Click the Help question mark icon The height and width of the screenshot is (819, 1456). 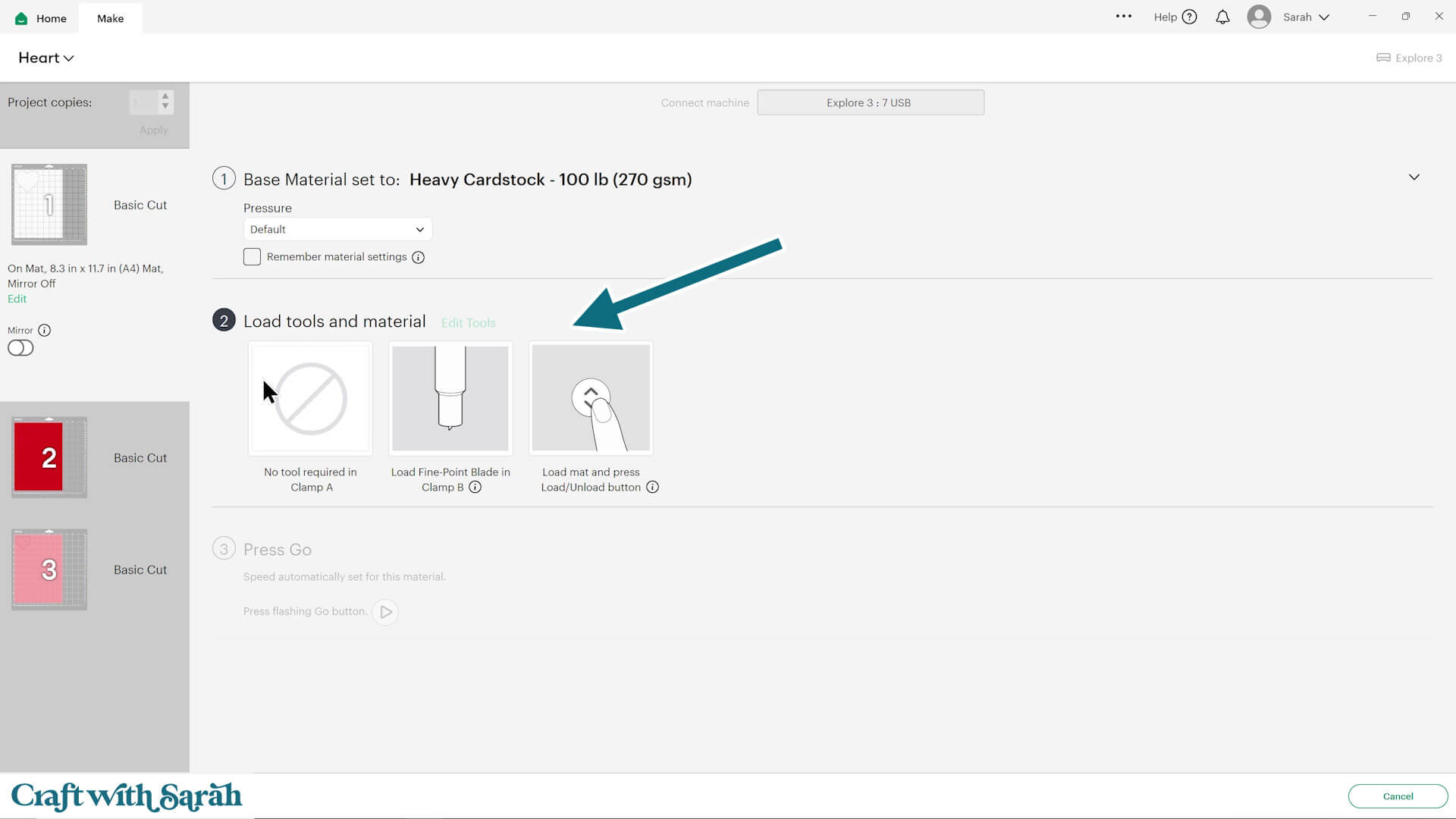click(1189, 17)
